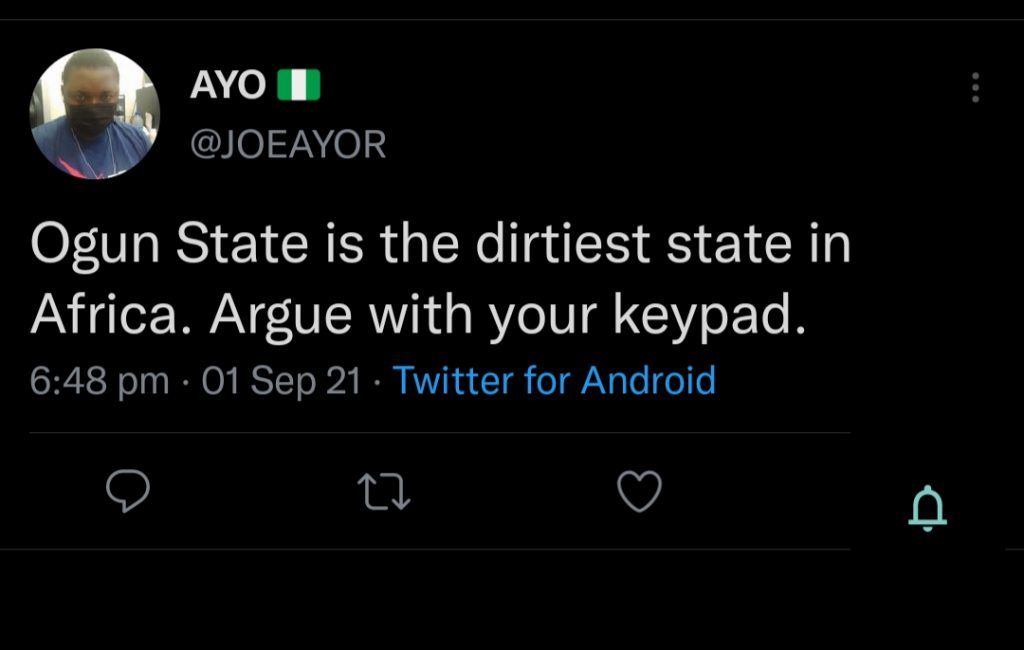The height and width of the screenshot is (650, 1024).
Task: Retweet the Ogun State tweet
Action: click(385, 491)
